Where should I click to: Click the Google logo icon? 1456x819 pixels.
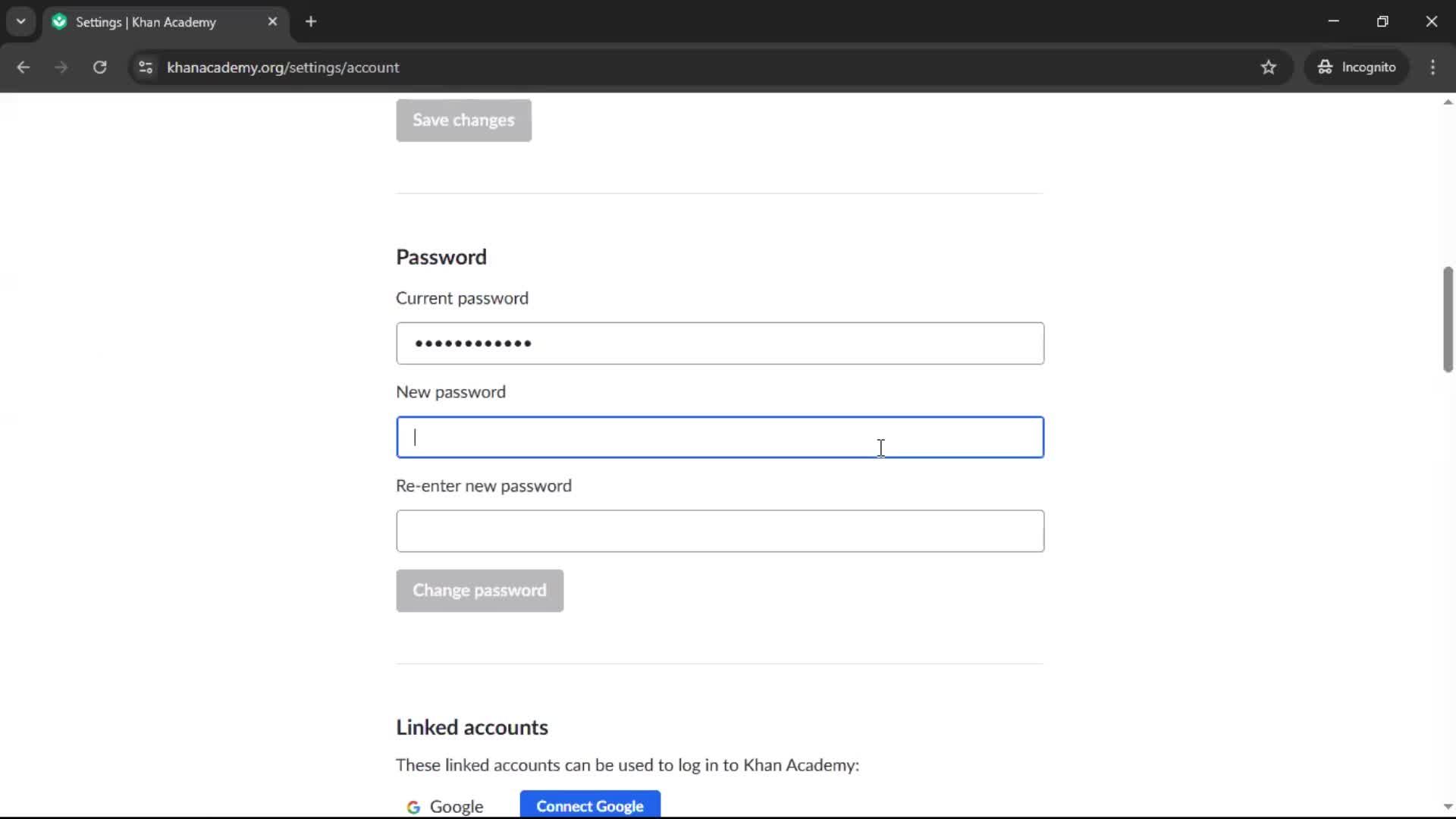point(413,807)
